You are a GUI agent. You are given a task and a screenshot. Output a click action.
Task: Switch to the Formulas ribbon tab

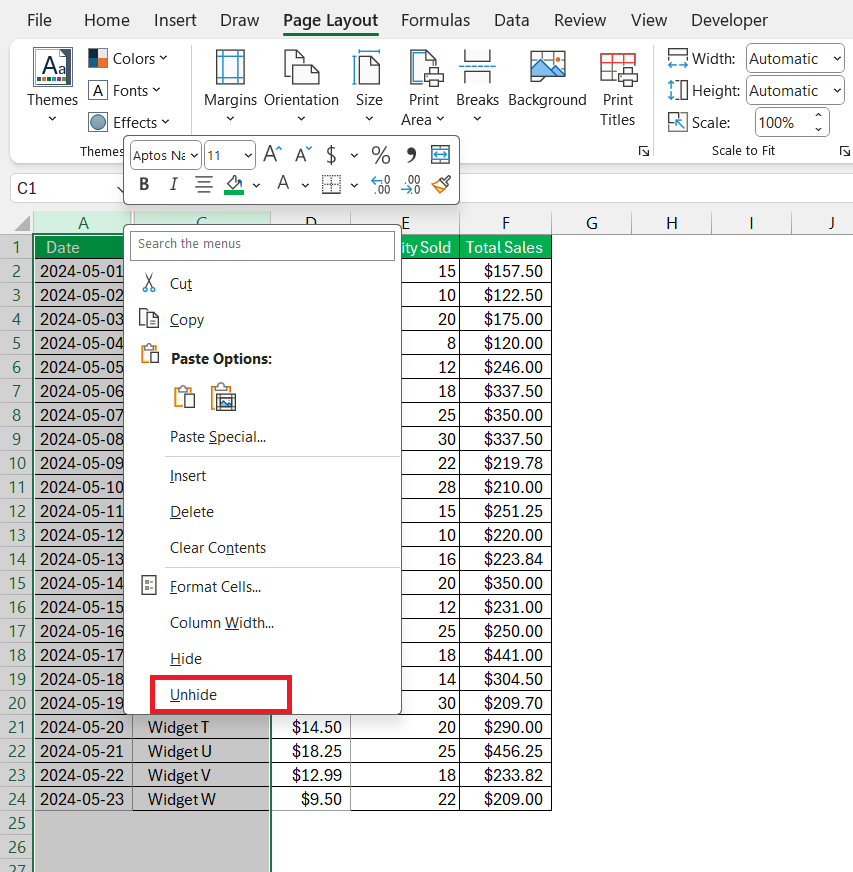[x=435, y=20]
